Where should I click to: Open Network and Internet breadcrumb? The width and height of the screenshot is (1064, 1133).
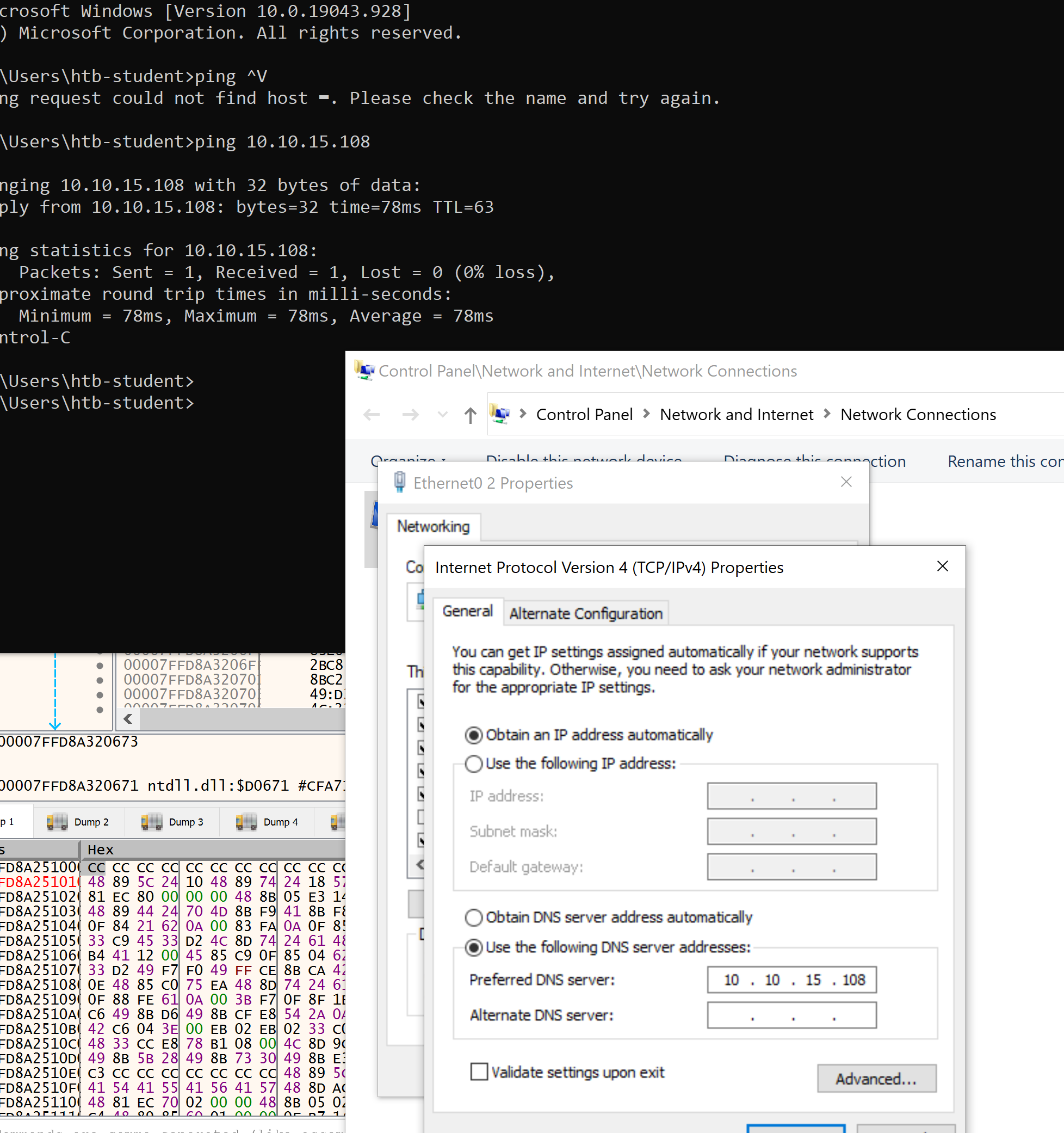click(x=737, y=414)
